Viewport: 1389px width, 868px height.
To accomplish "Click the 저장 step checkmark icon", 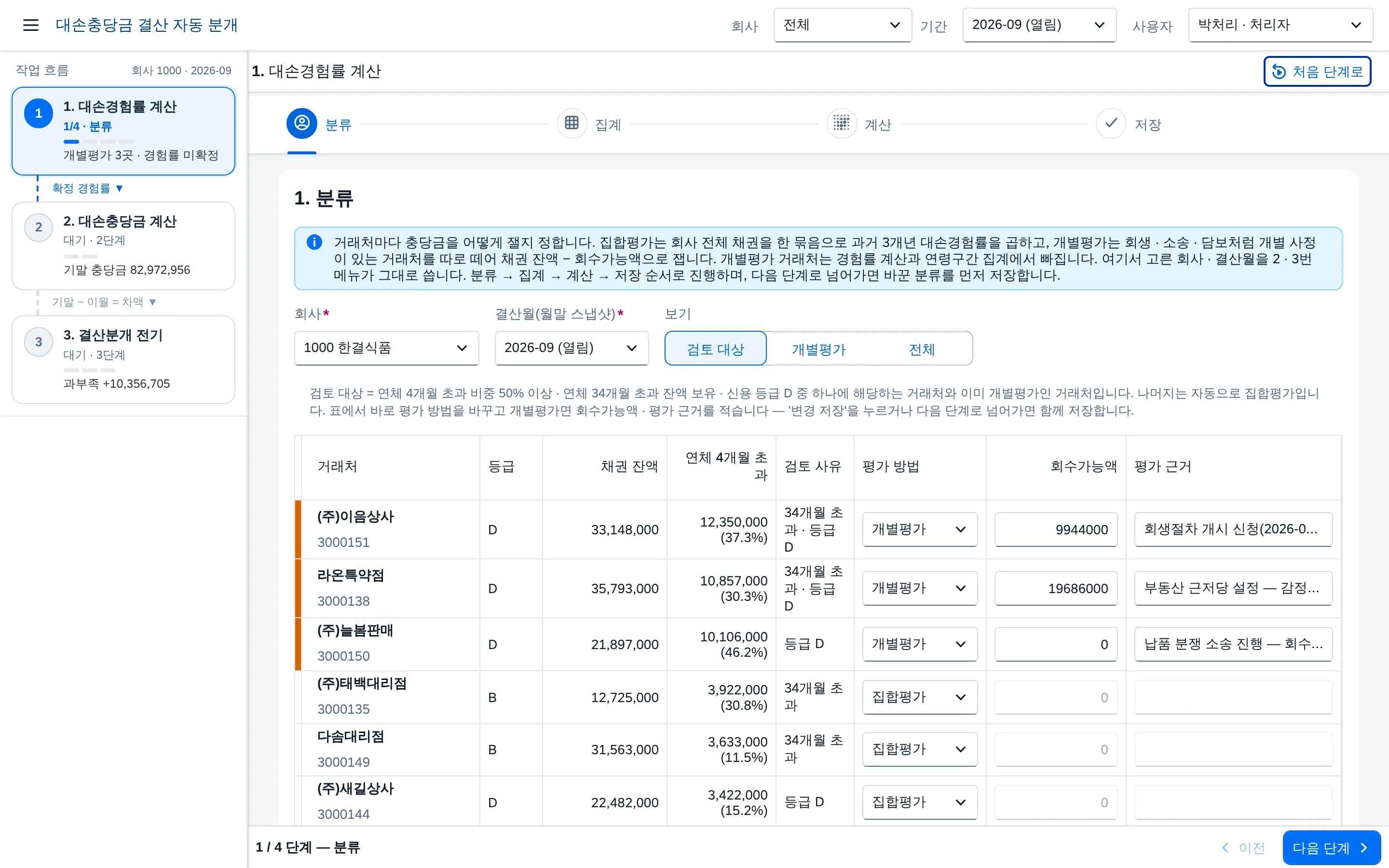I will point(1111,123).
